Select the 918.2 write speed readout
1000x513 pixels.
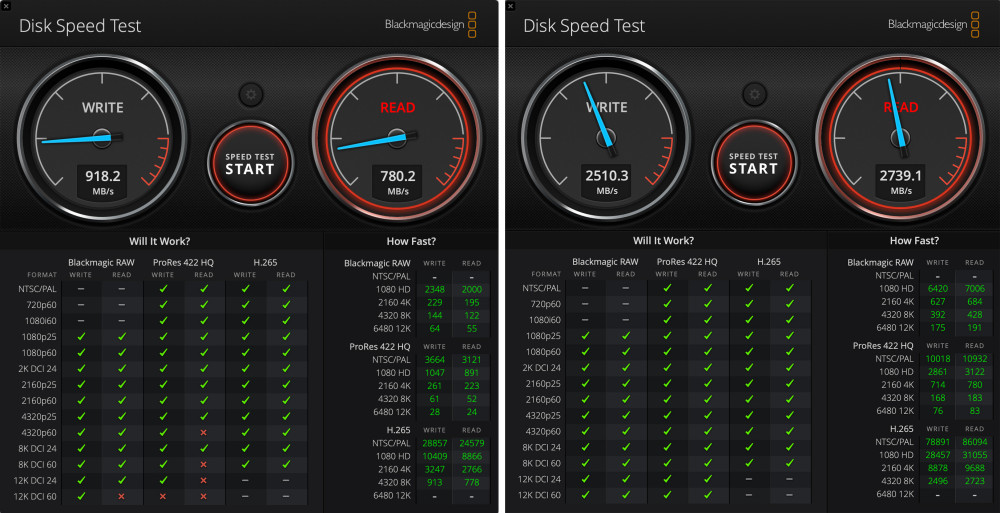pyautogui.click(x=103, y=176)
